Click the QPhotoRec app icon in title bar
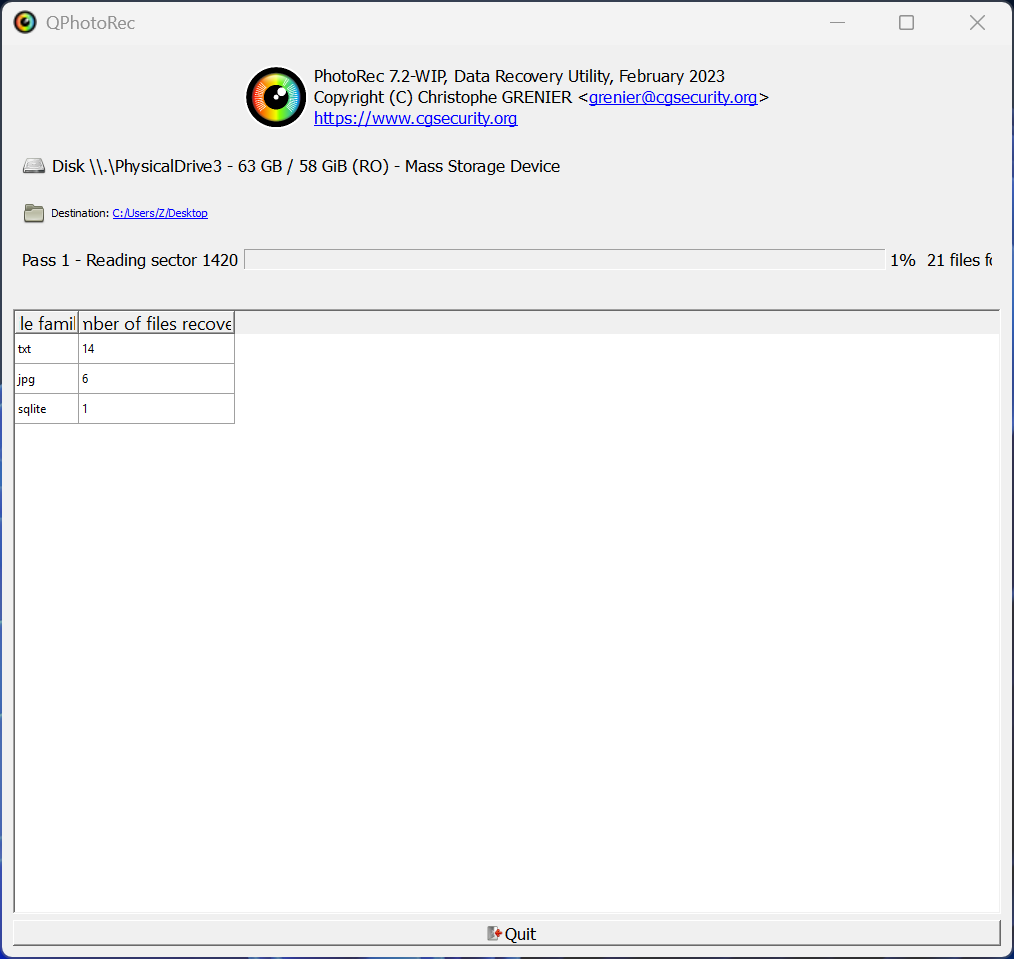The height and width of the screenshot is (959, 1014). 25,23
